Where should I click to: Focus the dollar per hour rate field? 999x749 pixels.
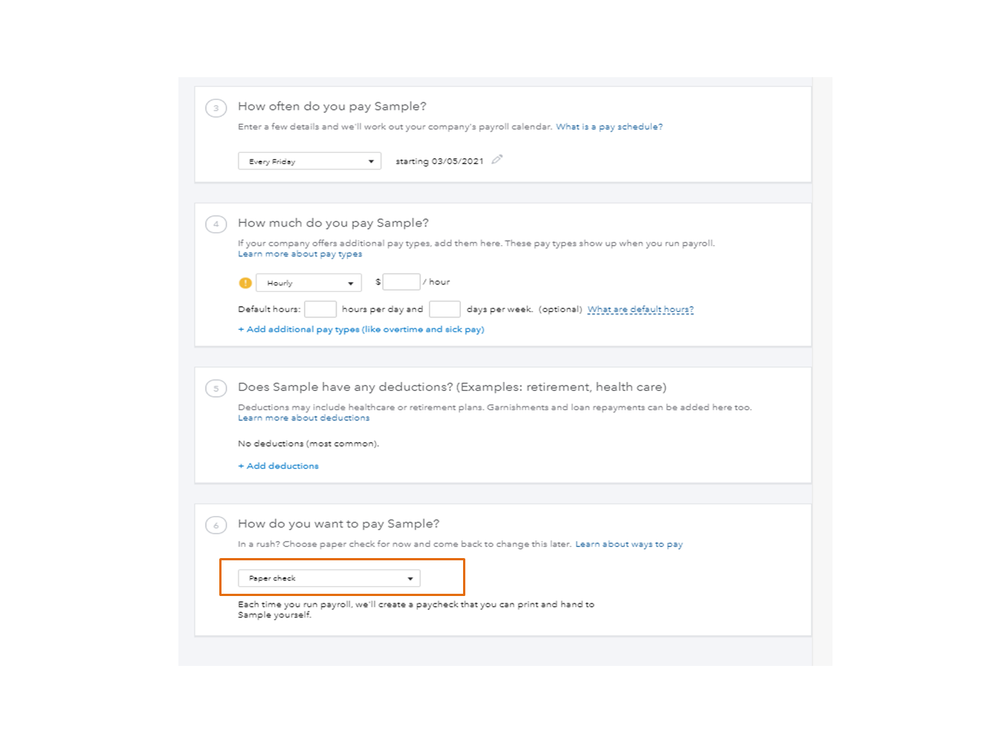pos(401,282)
